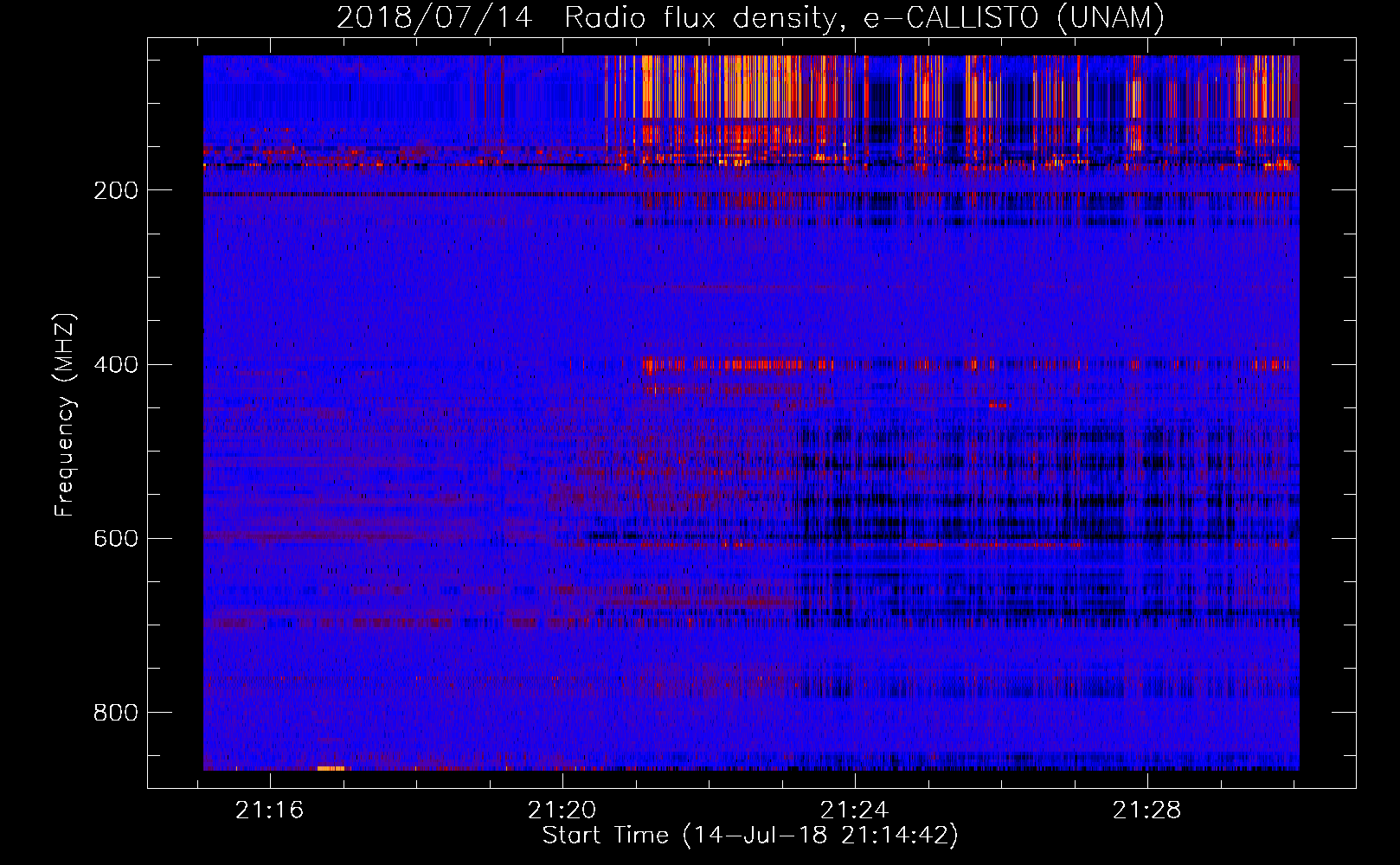Click the 21:28 time tick label
Image resolution: width=1400 pixels, height=865 pixels.
1146,811
